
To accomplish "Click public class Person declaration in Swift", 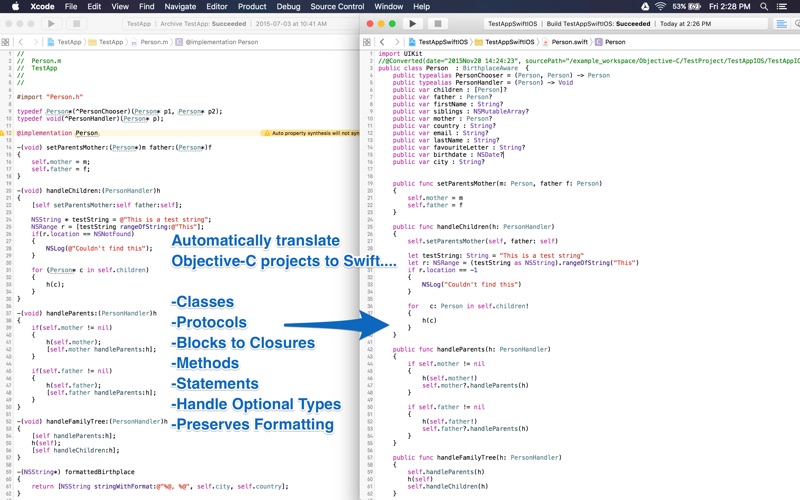I will [x=454, y=68].
